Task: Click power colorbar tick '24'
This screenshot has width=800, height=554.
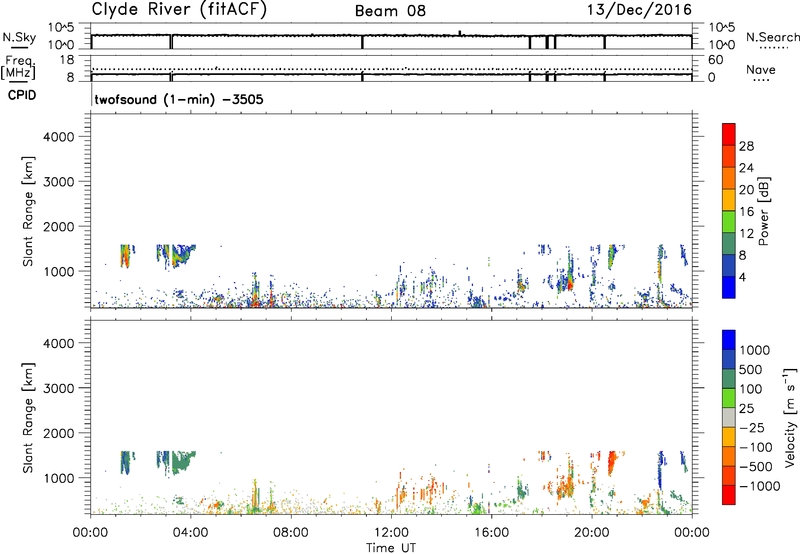Action: tap(746, 168)
